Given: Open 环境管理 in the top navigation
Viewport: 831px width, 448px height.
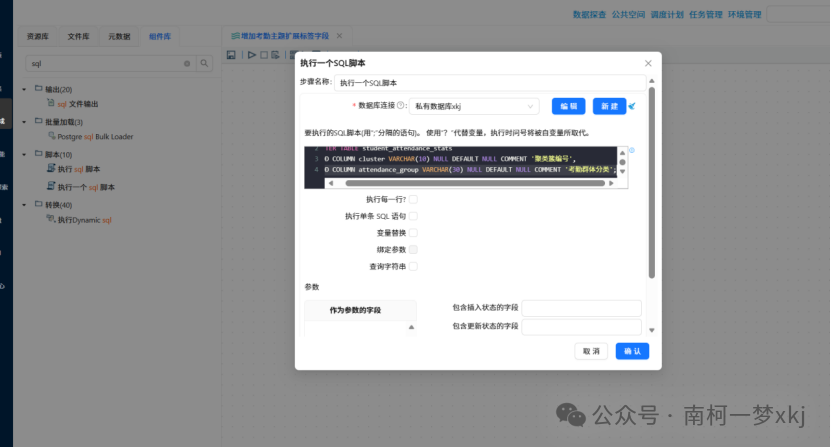Looking at the screenshot, I should [x=744, y=14].
